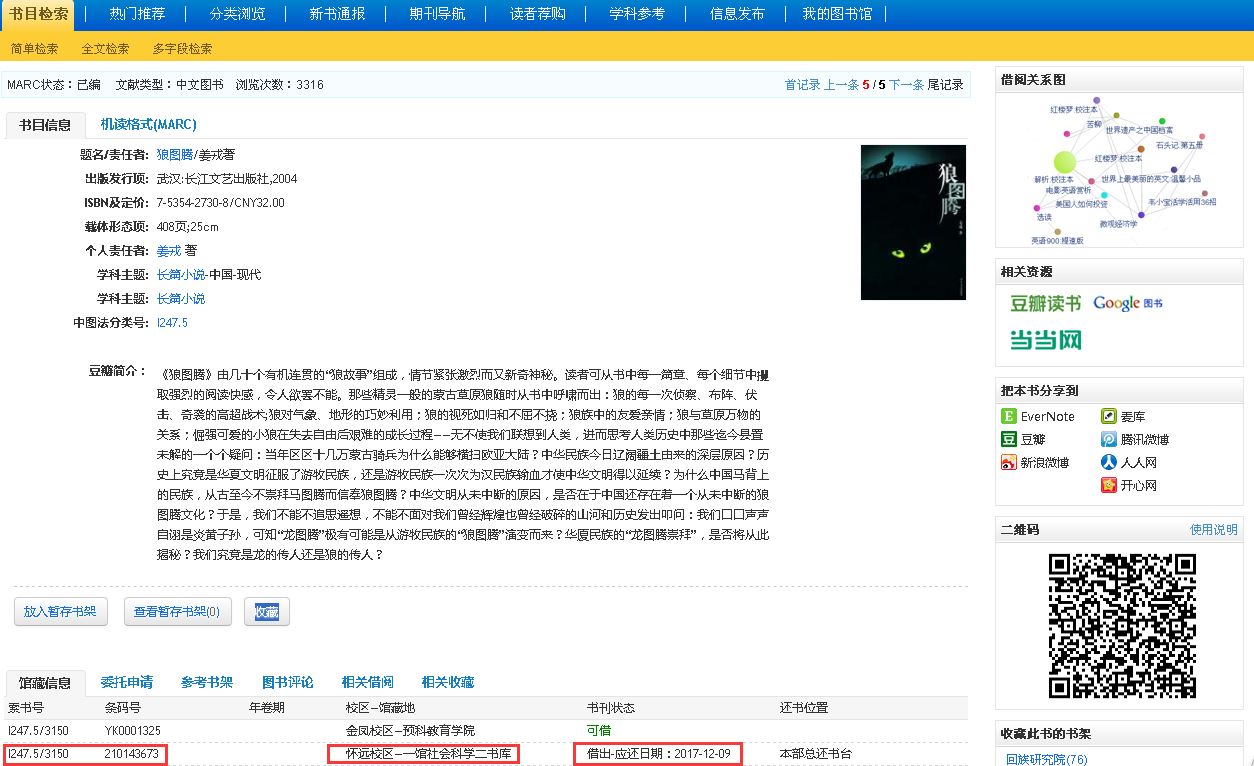Share the book to 豆瓣
The width and height of the screenshot is (1254, 766).
pyautogui.click(x=1023, y=439)
